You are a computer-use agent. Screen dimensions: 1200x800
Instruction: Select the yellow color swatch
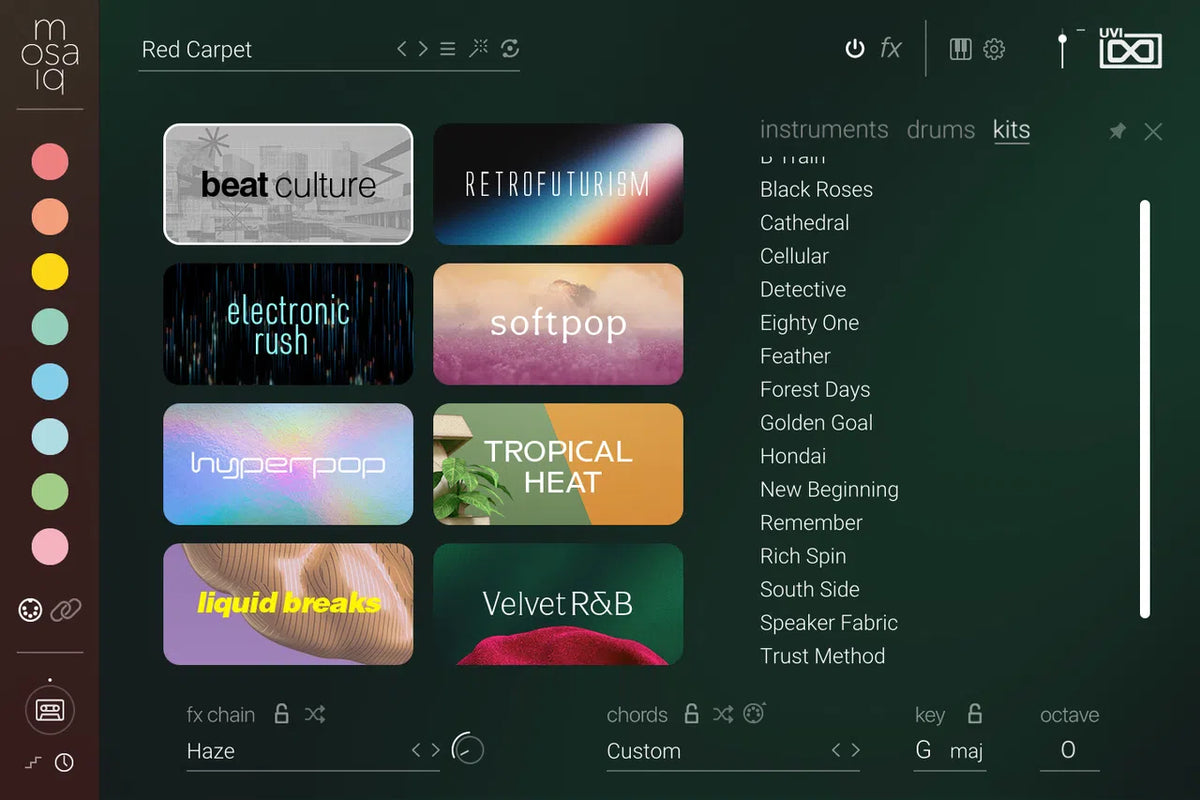pyautogui.click(x=50, y=272)
